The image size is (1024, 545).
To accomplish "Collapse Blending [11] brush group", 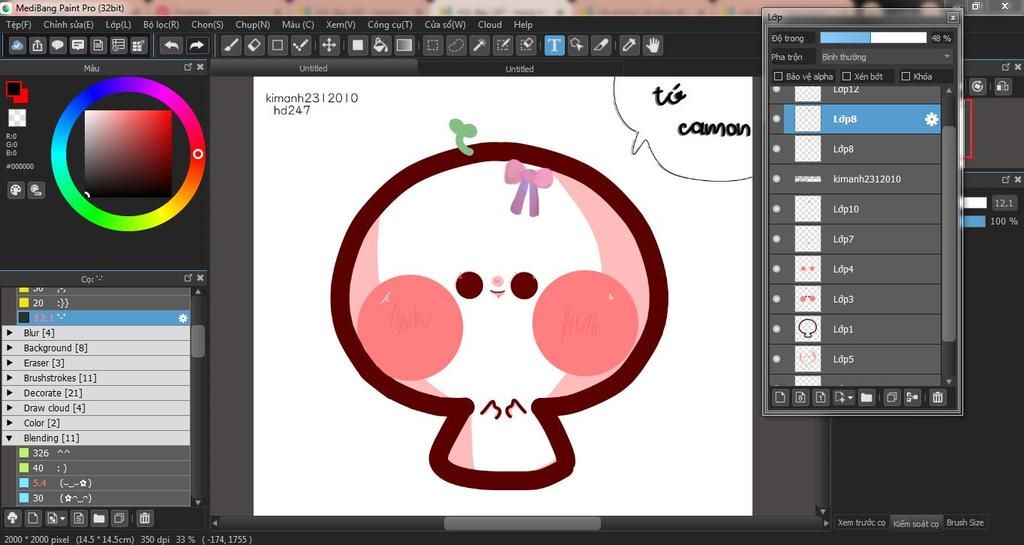I will 10,438.
